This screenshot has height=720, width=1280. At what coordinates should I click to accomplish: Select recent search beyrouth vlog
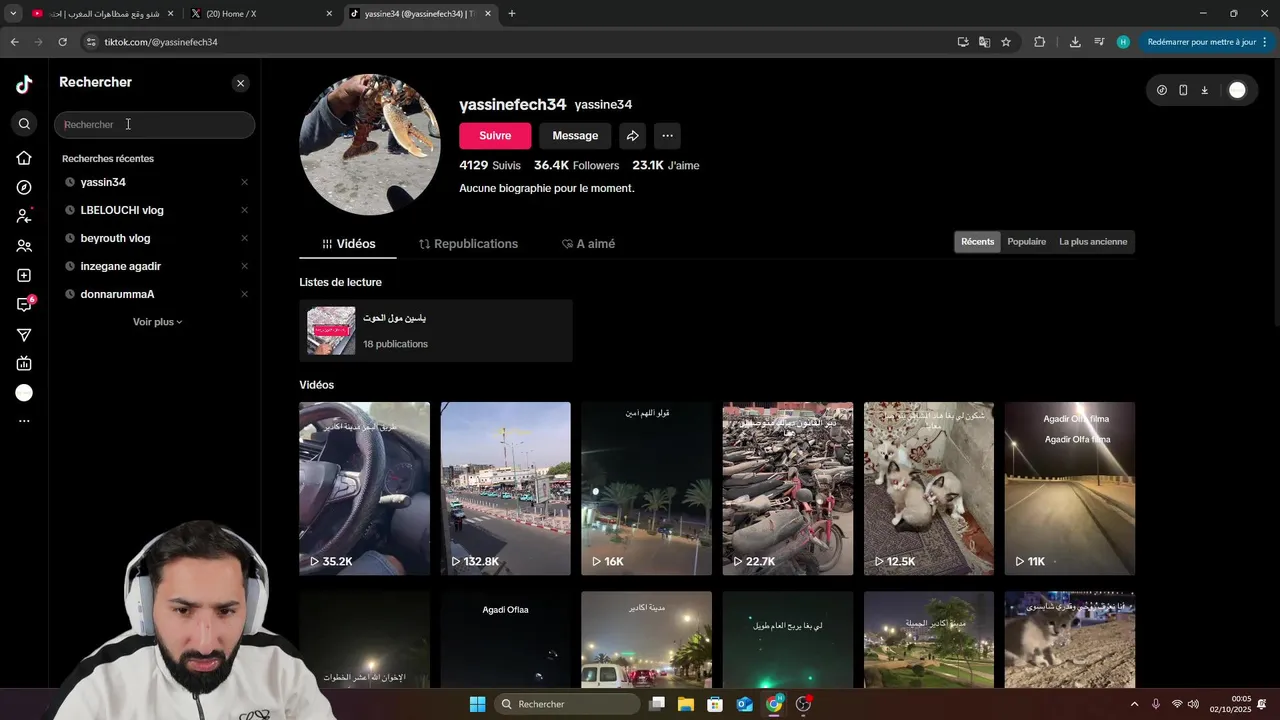115,238
